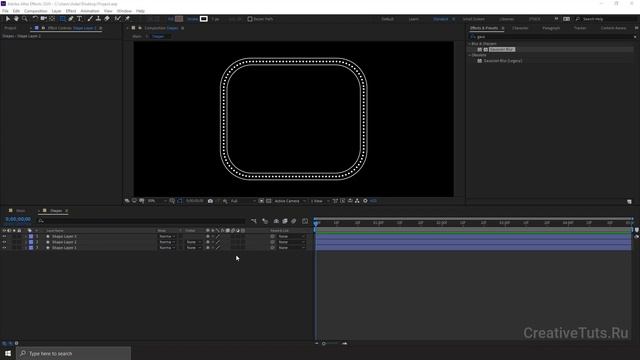Screen dimensions: 640x360
Task: Select the Libraries workspace
Action: tap(507, 19)
